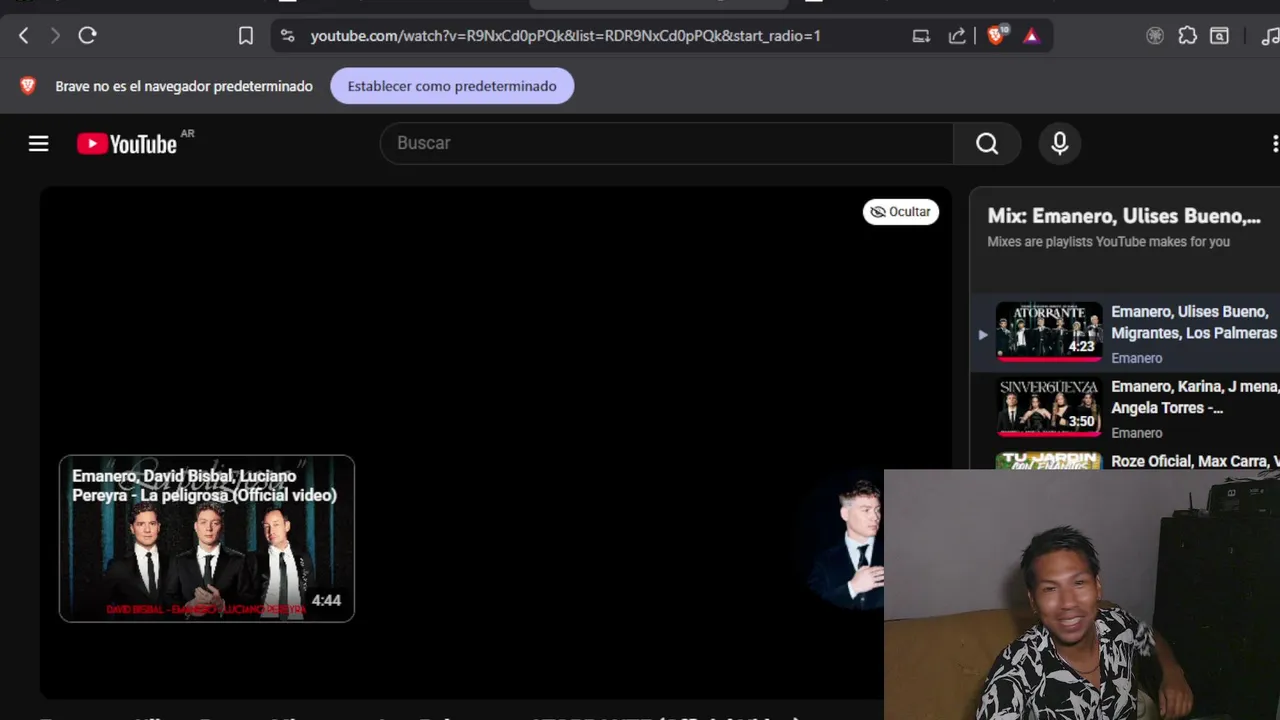Open the window-with-magnifier toolbar icon
The width and height of the screenshot is (1280, 720).
pyautogui.click(x=1219, y=36)
